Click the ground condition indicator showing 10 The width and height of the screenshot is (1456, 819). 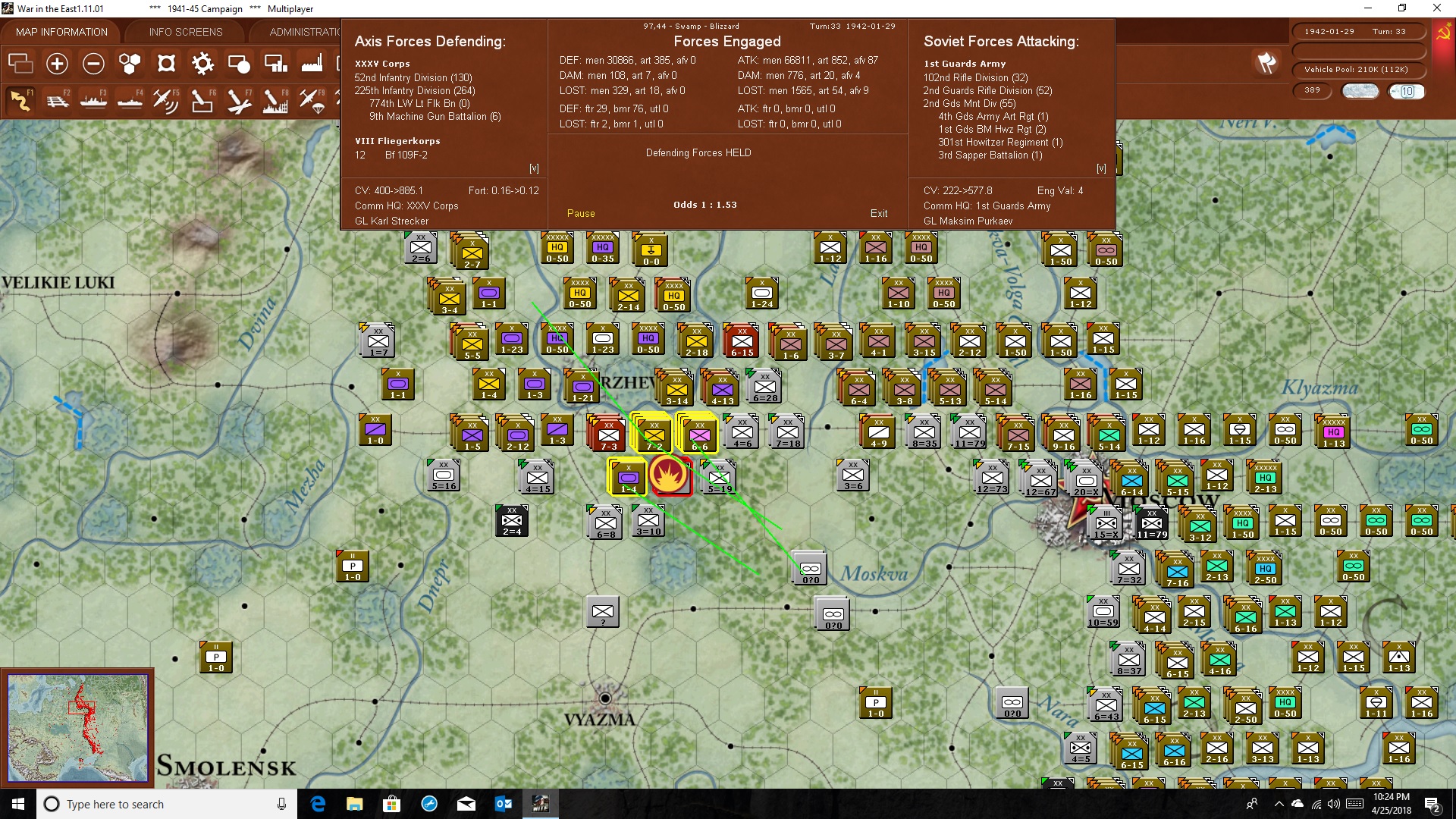tap(1407, 91)
